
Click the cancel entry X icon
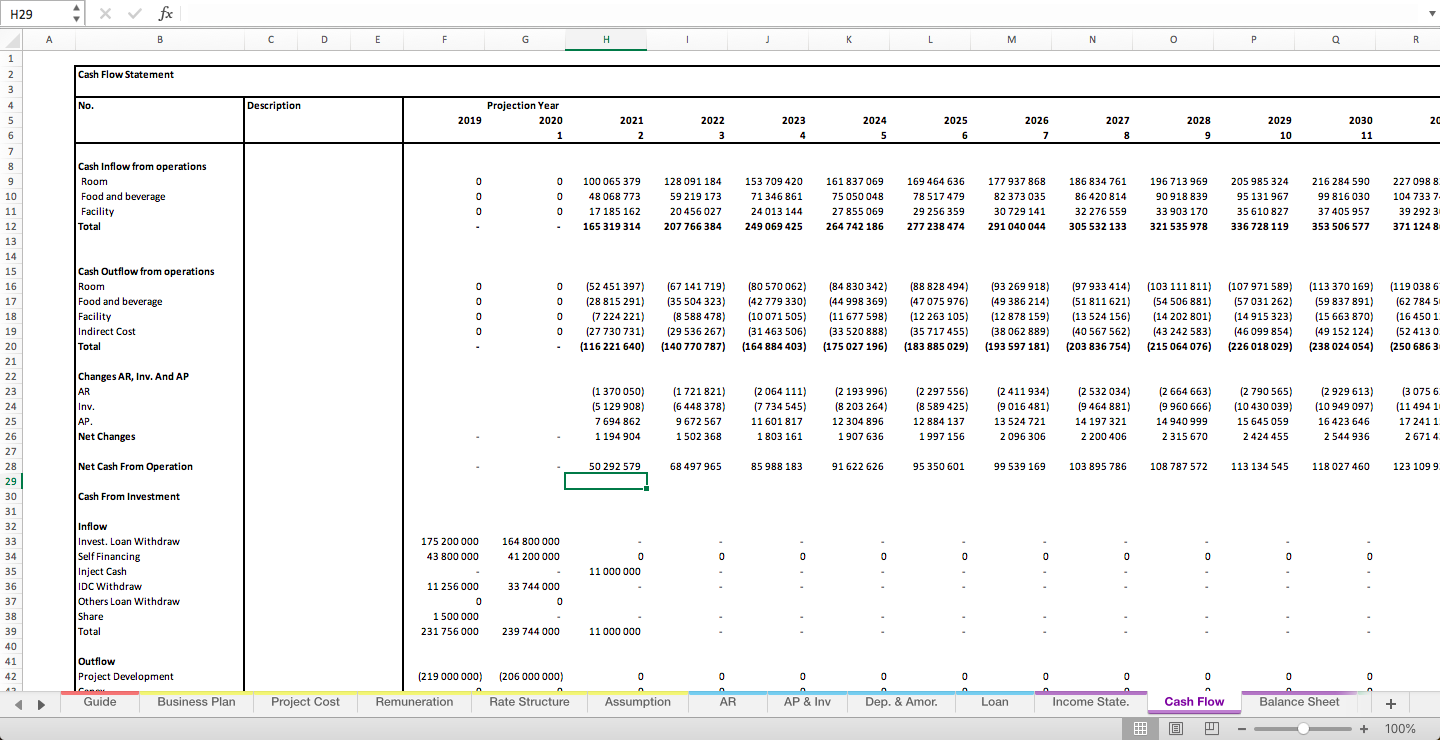click(x=105, y=13)
